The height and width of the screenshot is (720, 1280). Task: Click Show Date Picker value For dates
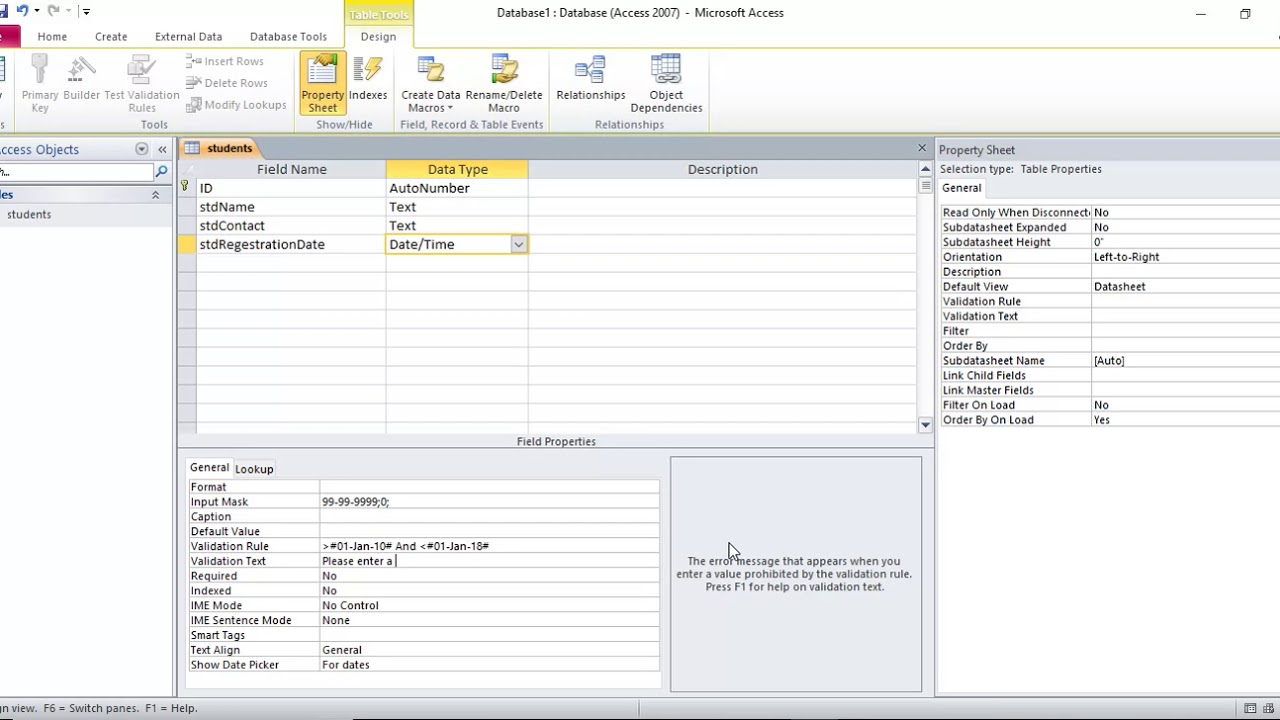489,665
